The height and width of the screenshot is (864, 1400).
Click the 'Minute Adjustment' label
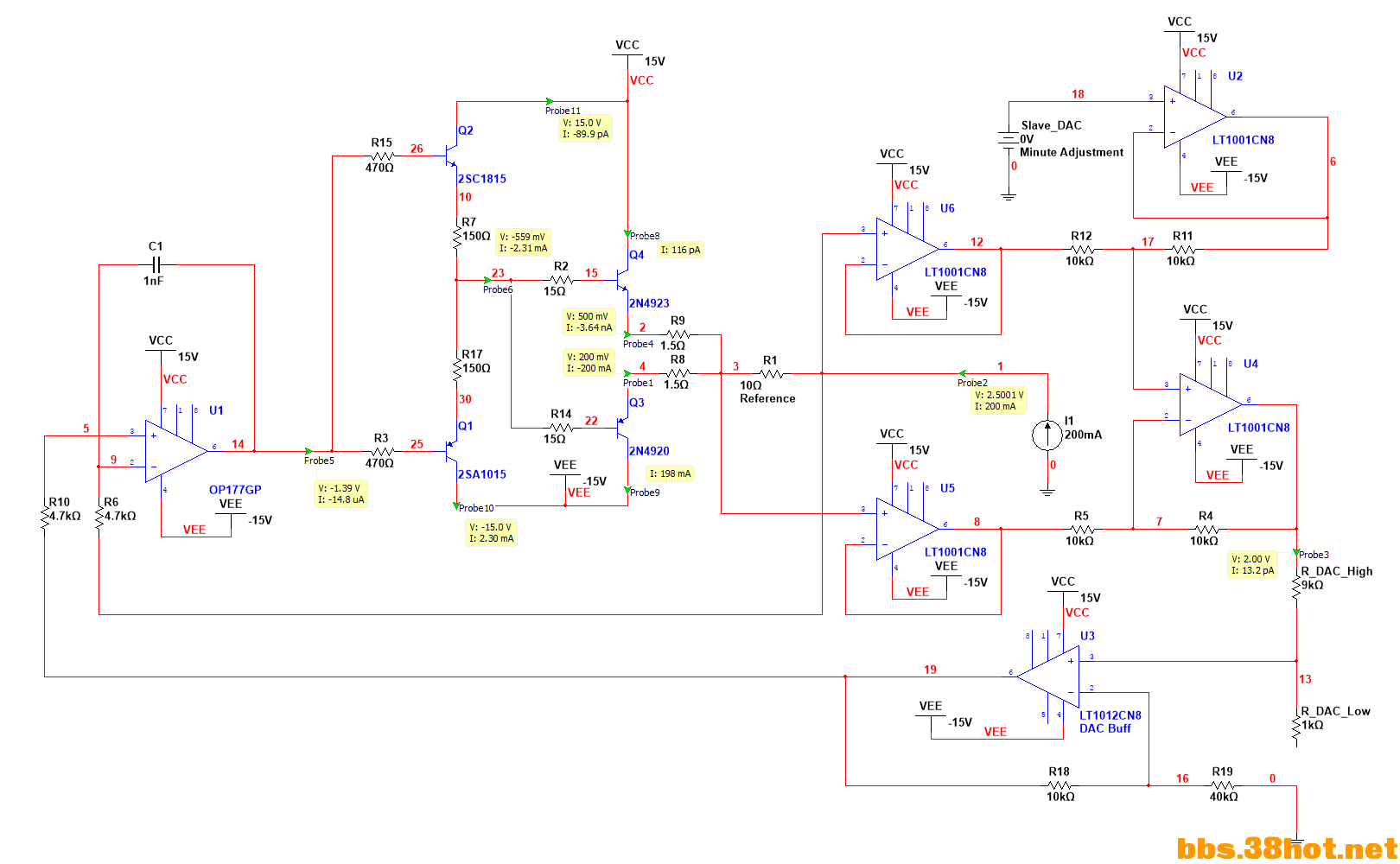pos(1072,152)
